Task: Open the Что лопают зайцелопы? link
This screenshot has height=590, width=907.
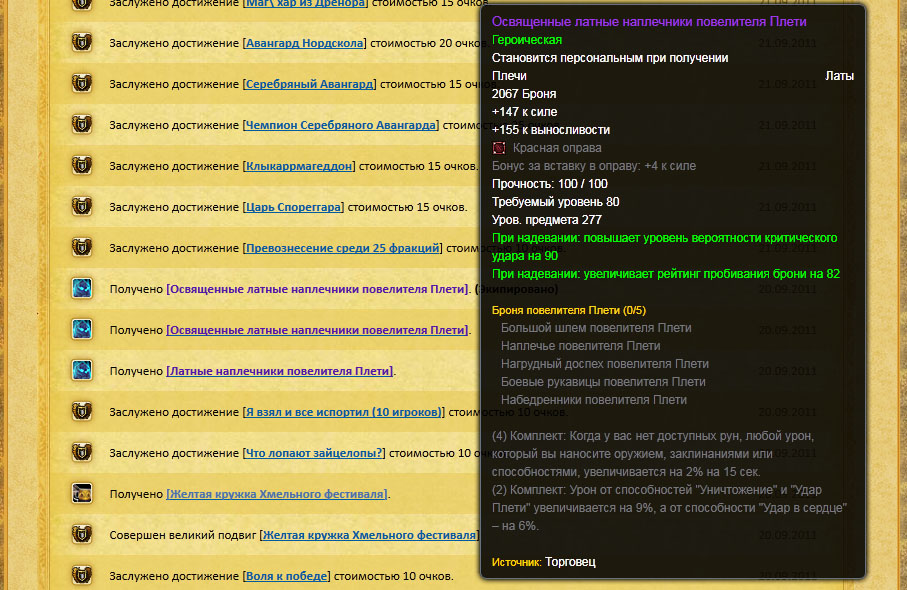Action: point(314,453)
